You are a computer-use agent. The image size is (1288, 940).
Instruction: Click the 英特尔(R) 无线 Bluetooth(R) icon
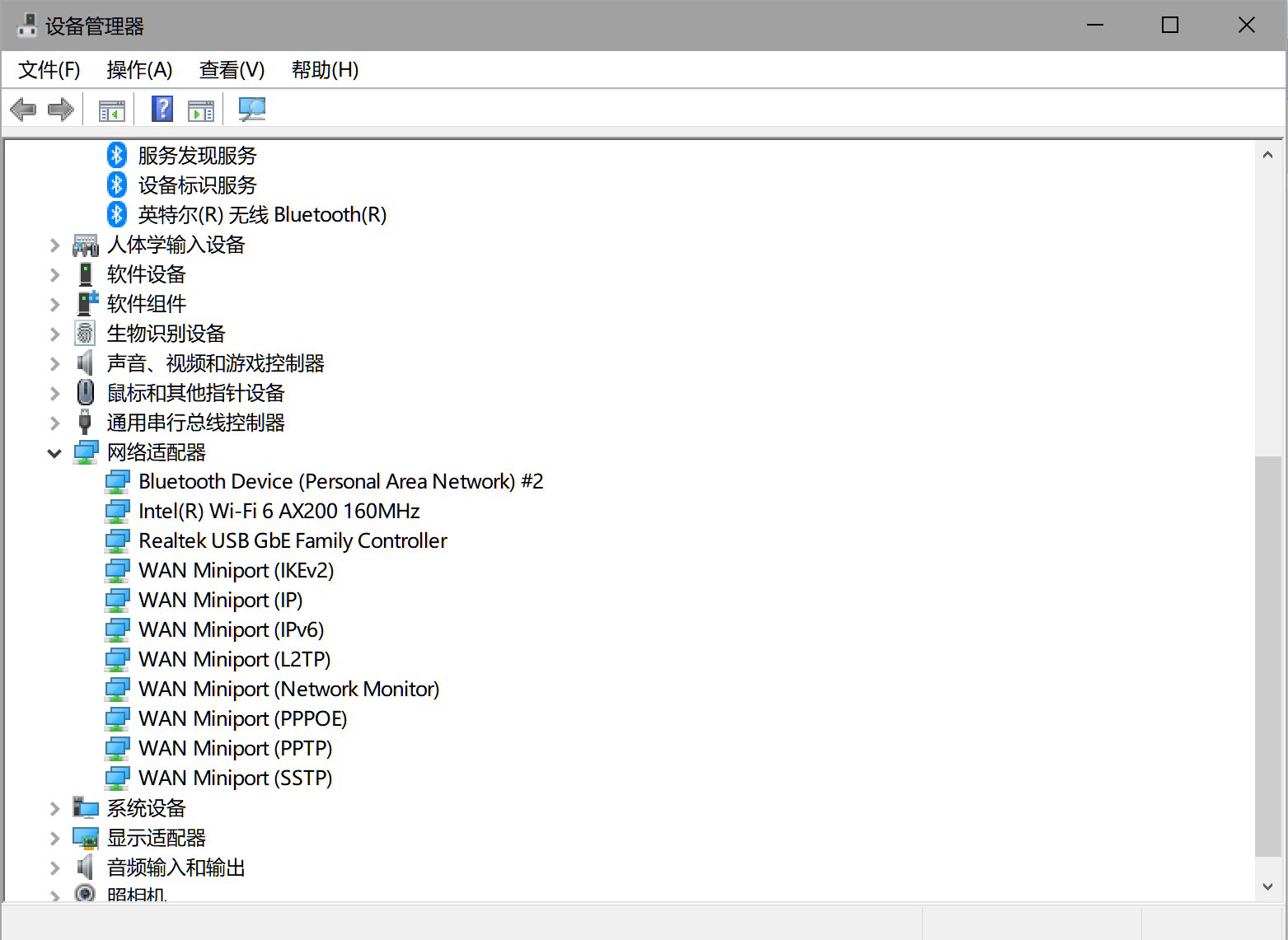tap(117, 214)
